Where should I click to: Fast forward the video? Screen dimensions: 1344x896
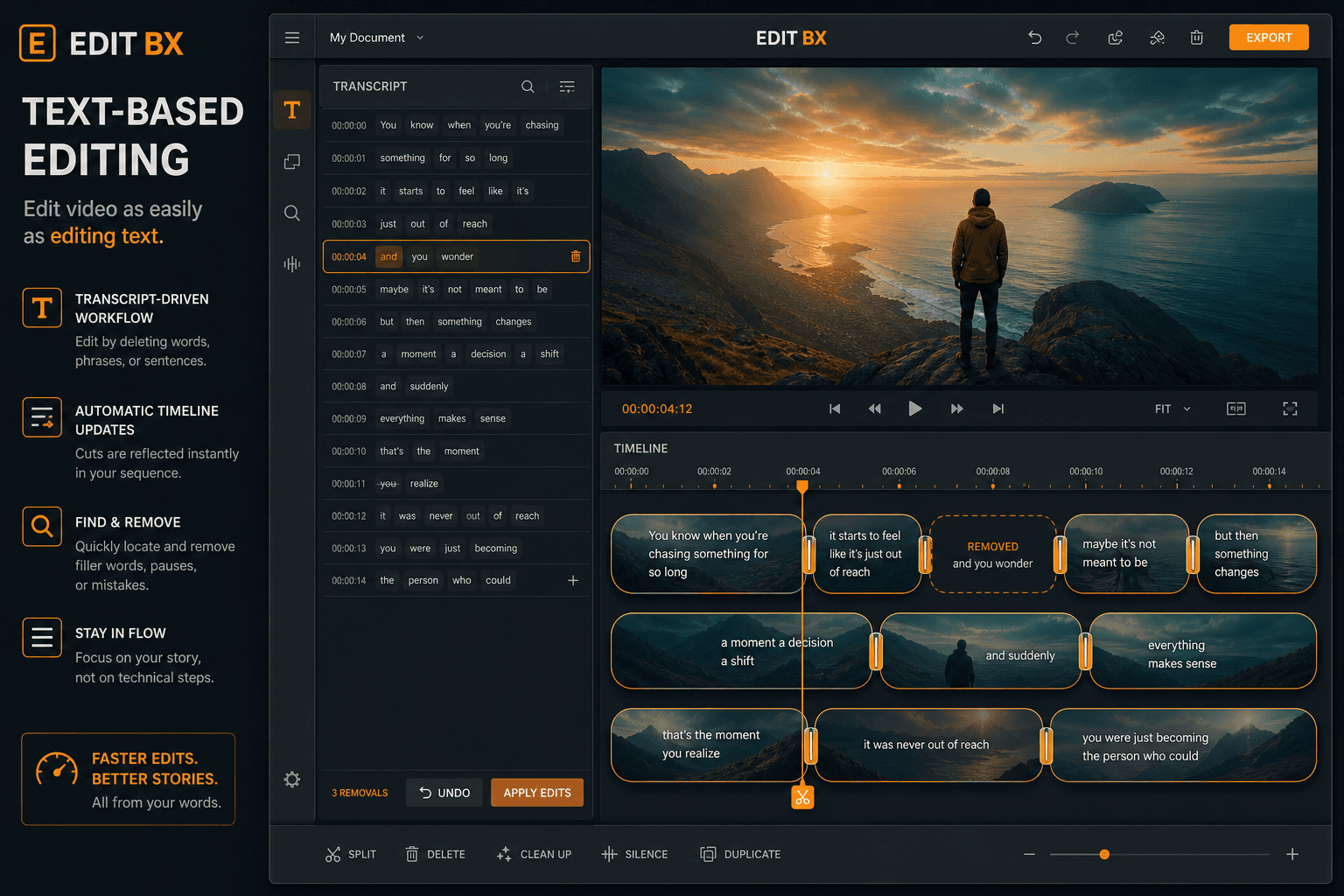point(957,409)
